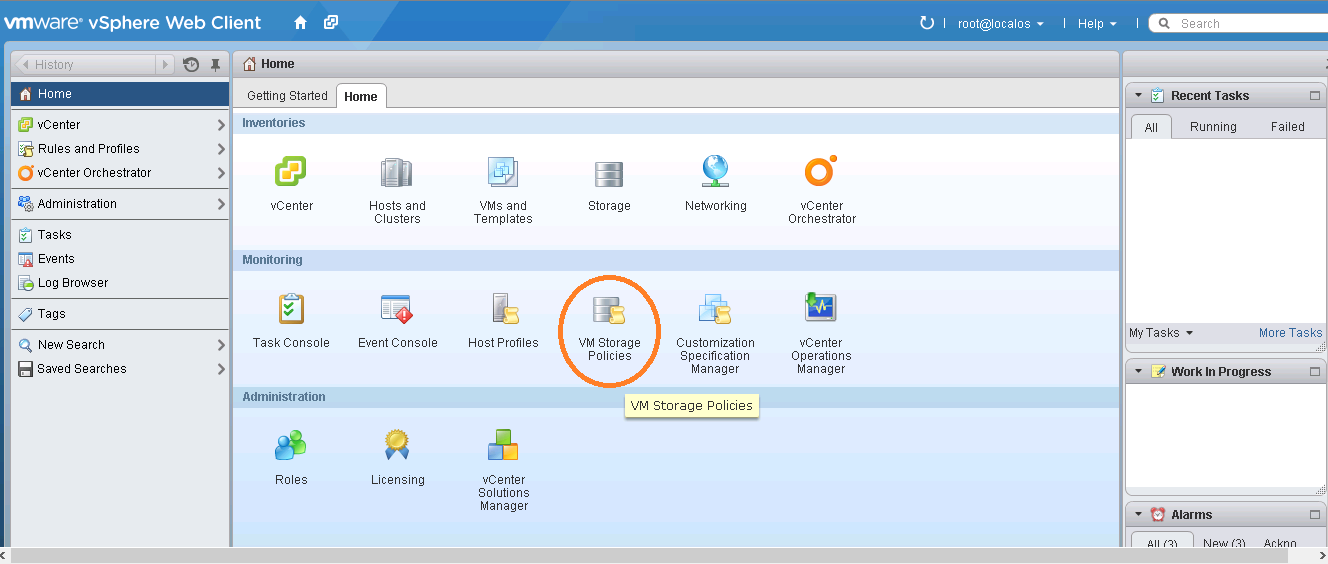Open the Storage inventory icon
The image size is (1328, 564).
click(x=609, y=174)
